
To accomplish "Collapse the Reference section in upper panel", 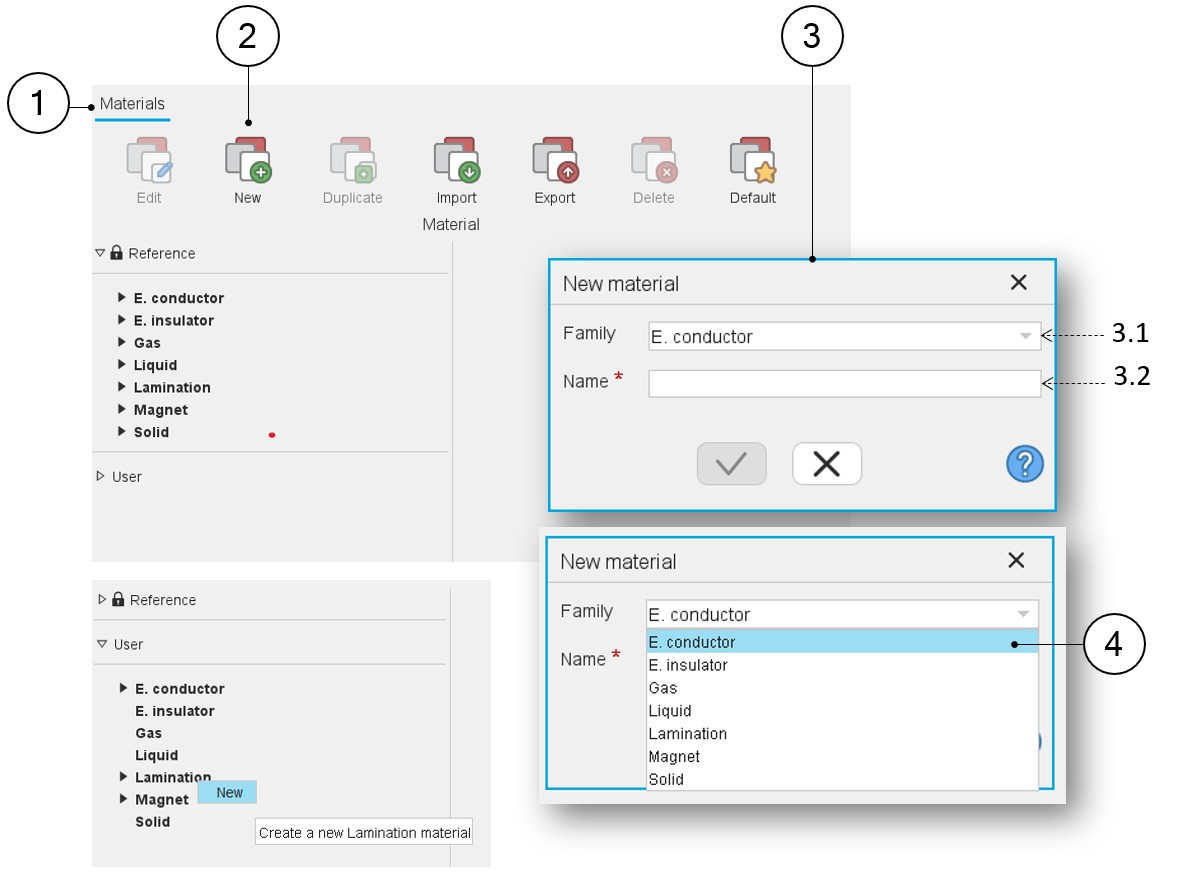I will 100,253.
